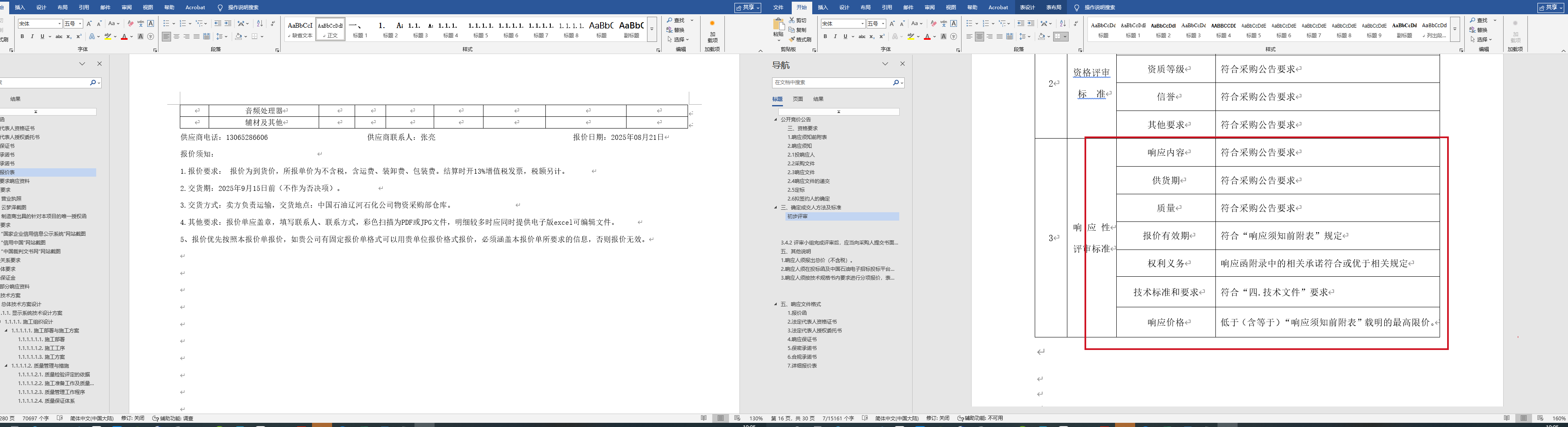Viewport: 1568px width, 427px height.
Task: Open font name dropdown in right window
Action: pyautogui.click(x=862, y=24)
